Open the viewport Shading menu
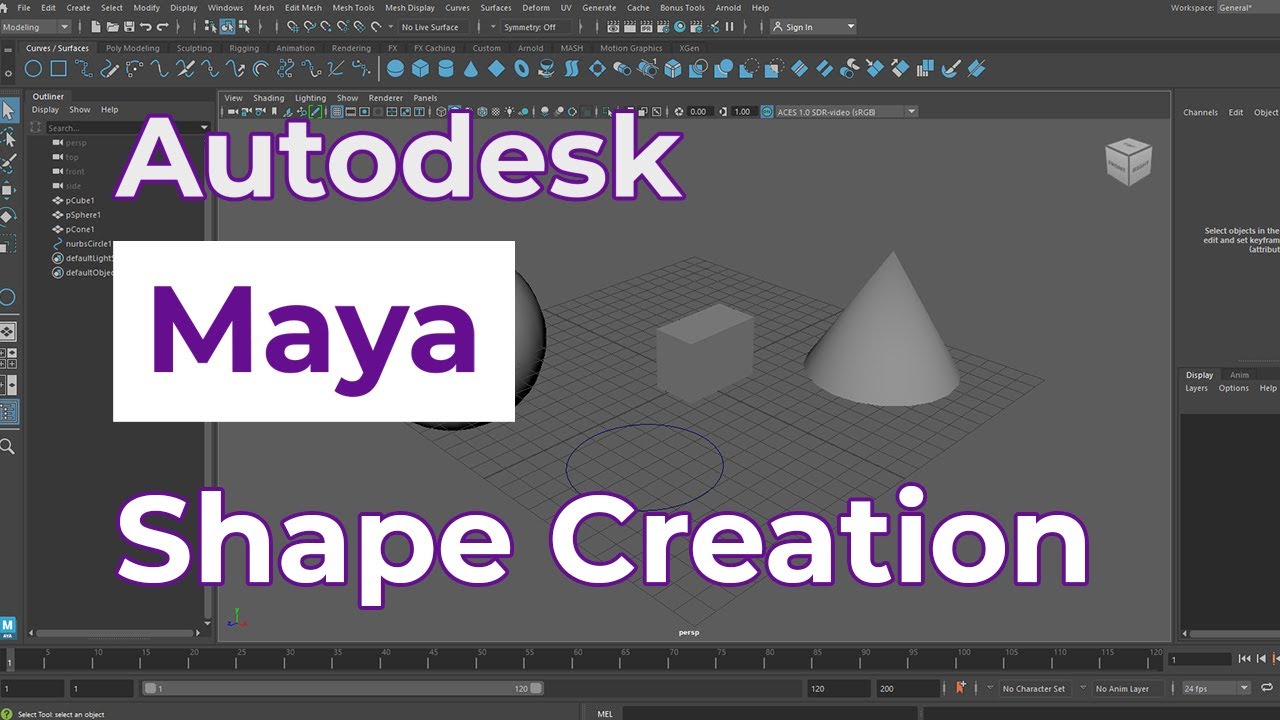Screen dimensions: 1280x720 tap(268, 98)
